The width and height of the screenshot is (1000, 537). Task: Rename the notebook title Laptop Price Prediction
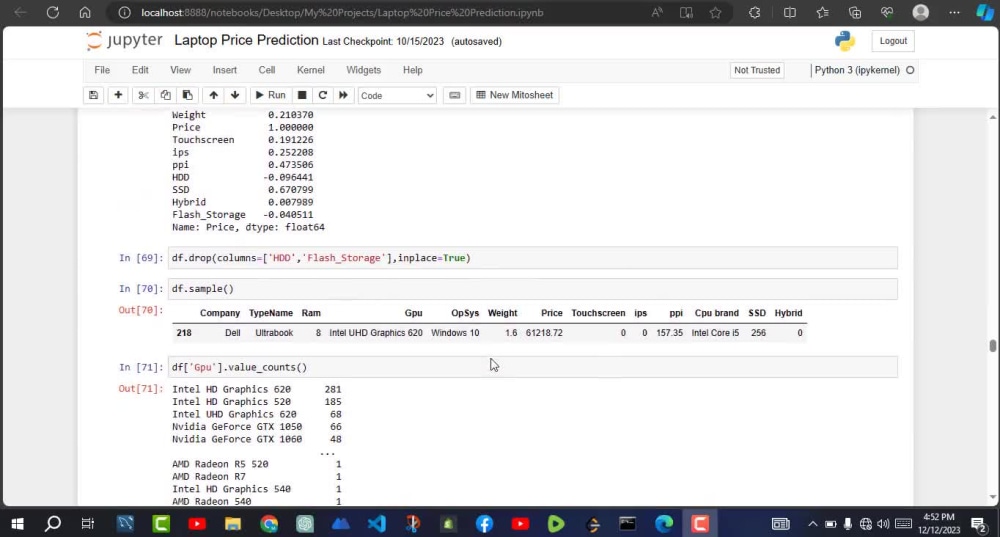[x=246, y=40]
